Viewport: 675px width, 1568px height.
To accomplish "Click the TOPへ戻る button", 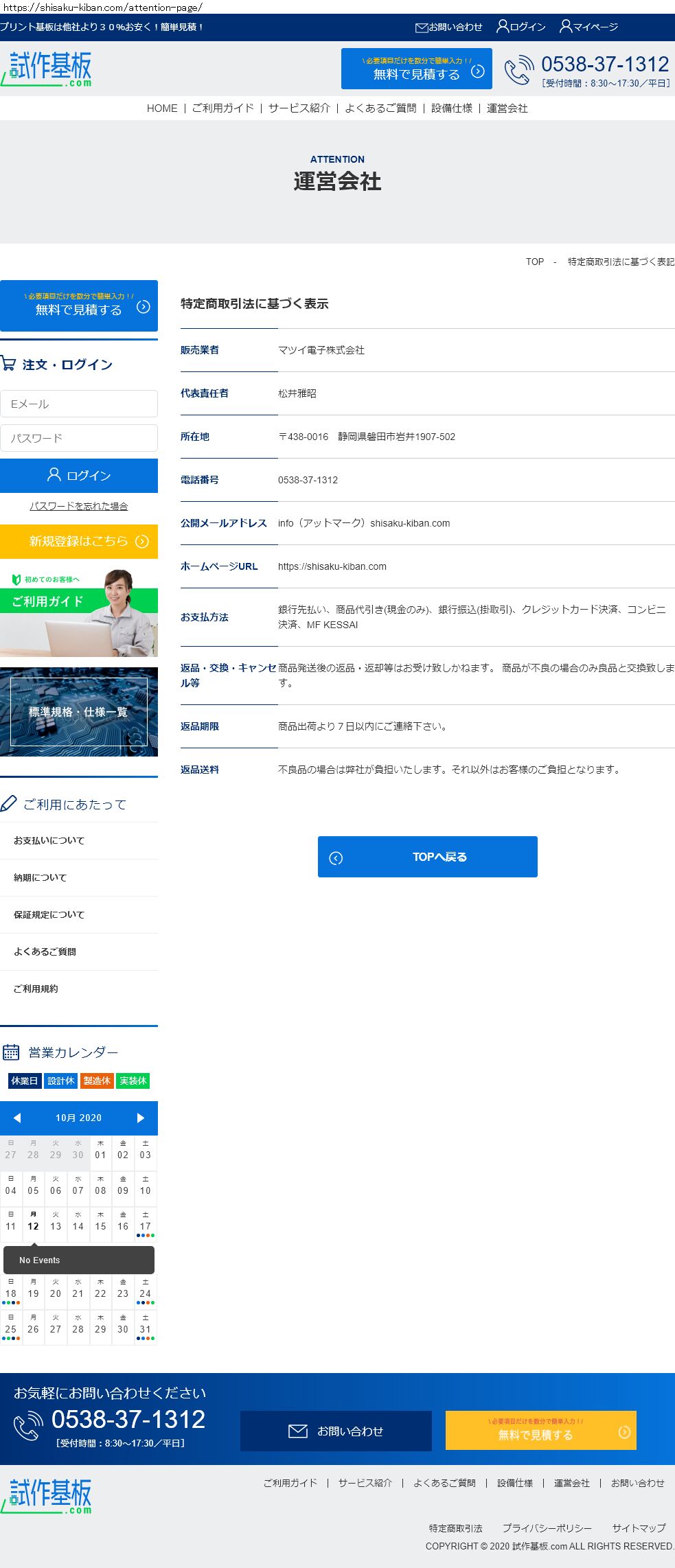I will point(427,857).
